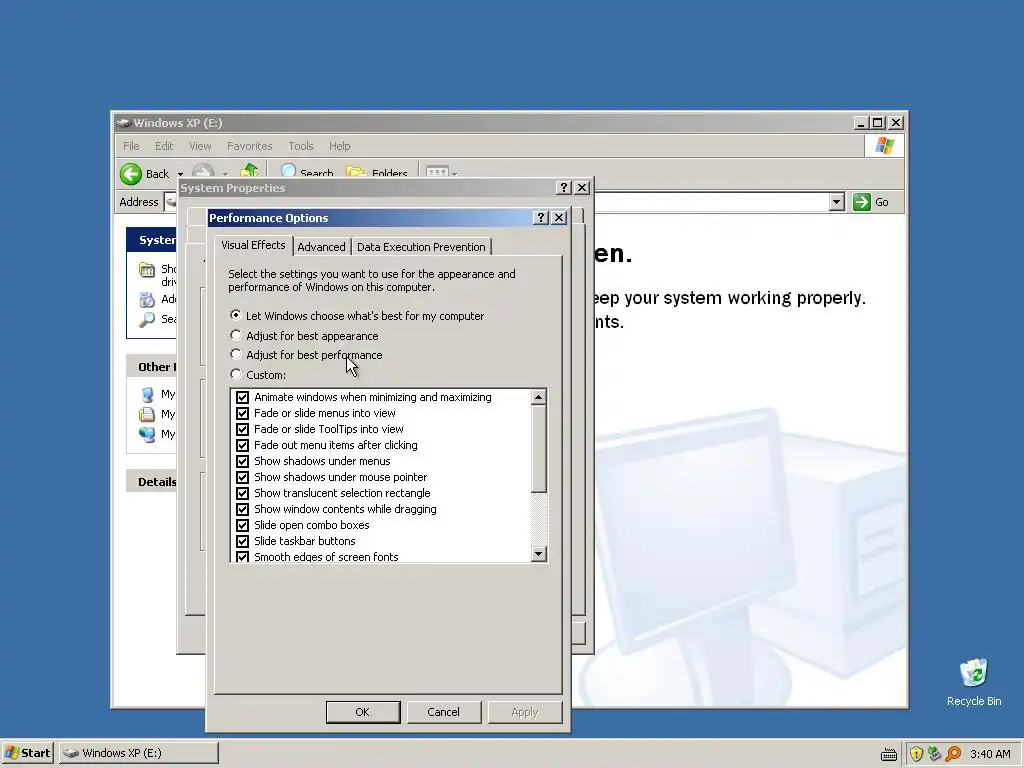This screenshot has width=1024, height=768.
Task: Click the disabled Apply button
Action: (x=524, y=712)
